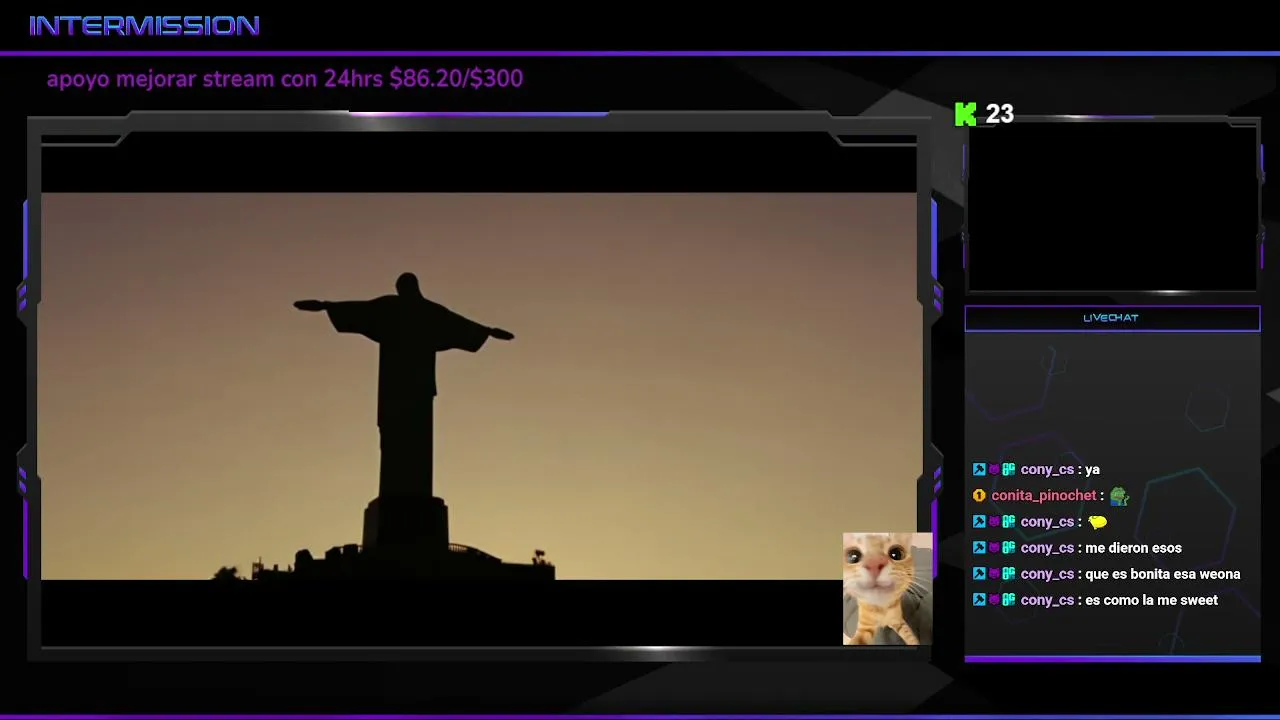Viewport: 1280px width, 720px height.
Task: Click the chat message text "me dieron esos"
Action: [x=1133, y=548]
